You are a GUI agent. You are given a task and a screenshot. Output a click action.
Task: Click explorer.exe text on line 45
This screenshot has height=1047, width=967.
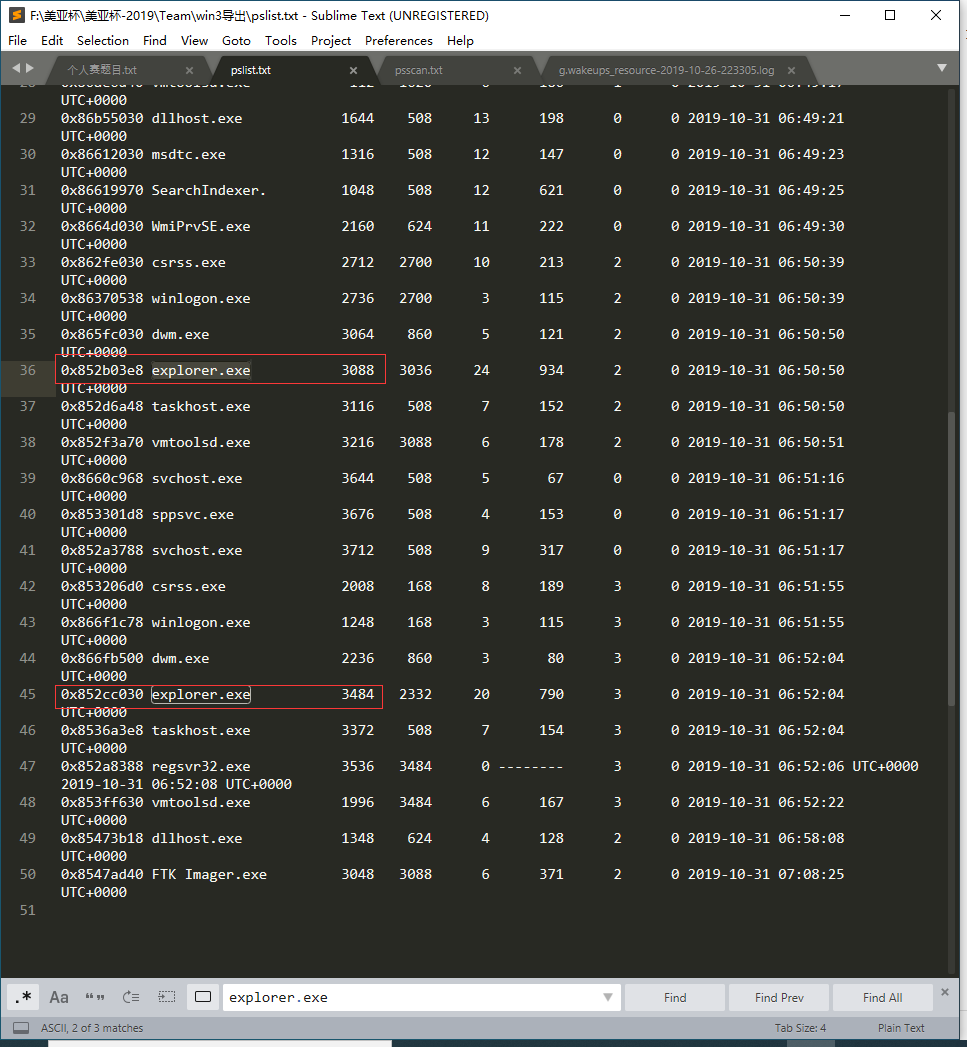pos(201,694)
